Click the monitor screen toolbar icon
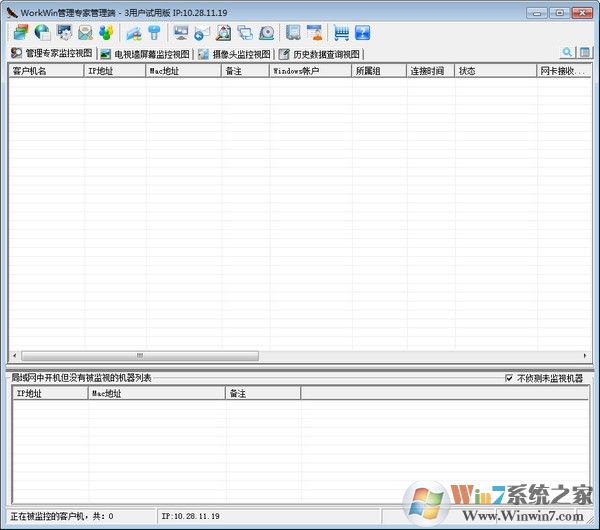 pyautogui.click(x=180, y=33)
